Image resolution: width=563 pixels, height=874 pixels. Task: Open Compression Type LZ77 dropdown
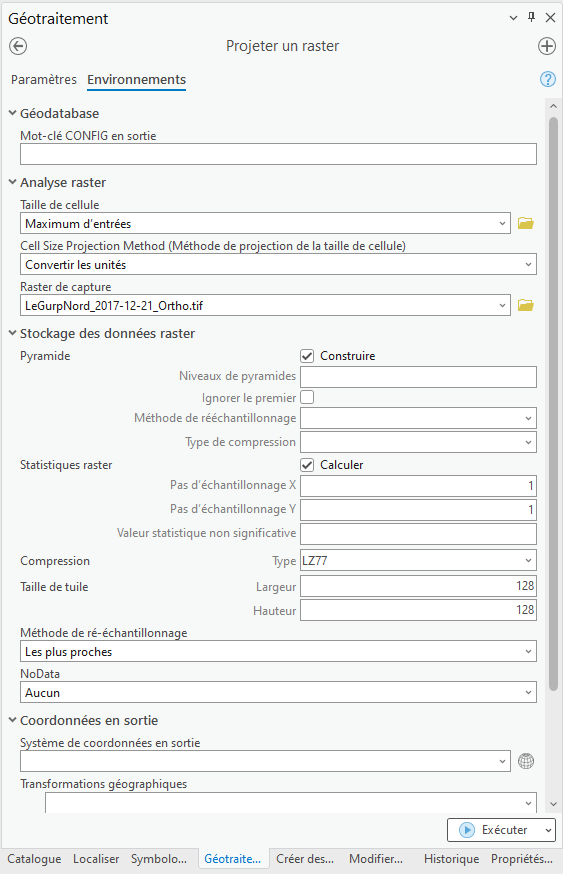[x=528, y=560]
